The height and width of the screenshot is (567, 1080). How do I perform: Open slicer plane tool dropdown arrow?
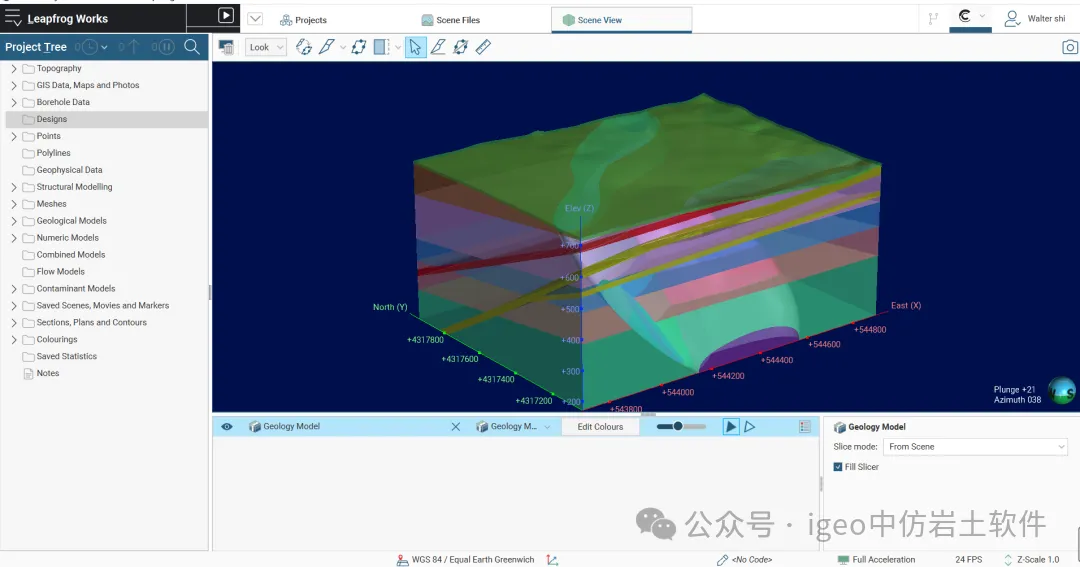[x=342, y=48]
